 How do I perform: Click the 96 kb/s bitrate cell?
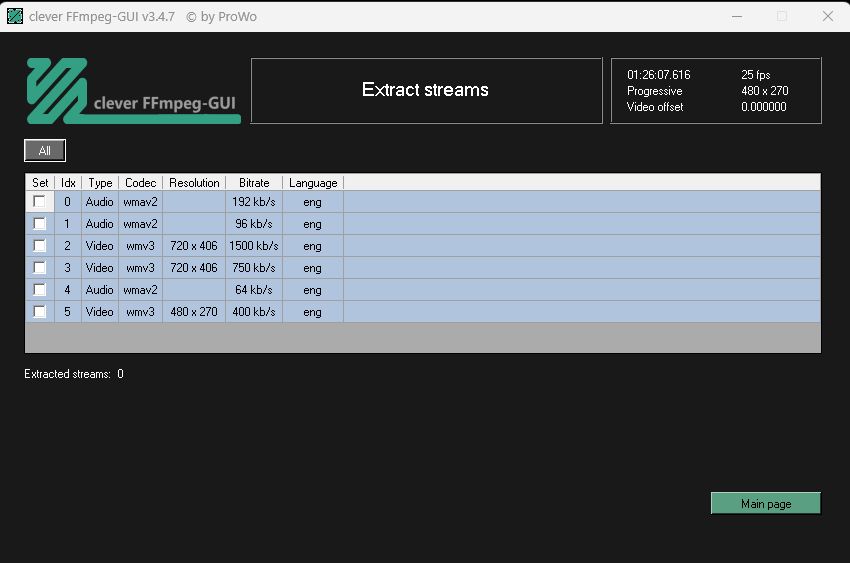click(254, 224)
